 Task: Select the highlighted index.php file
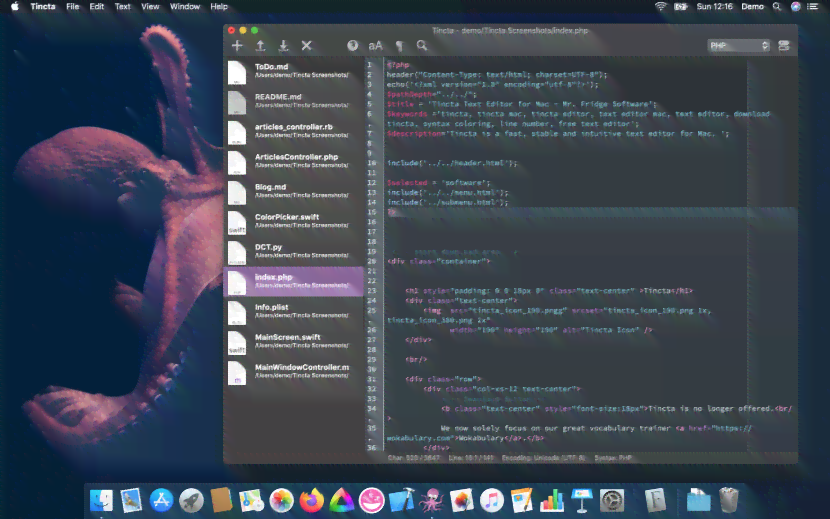[x=294, y=281]
